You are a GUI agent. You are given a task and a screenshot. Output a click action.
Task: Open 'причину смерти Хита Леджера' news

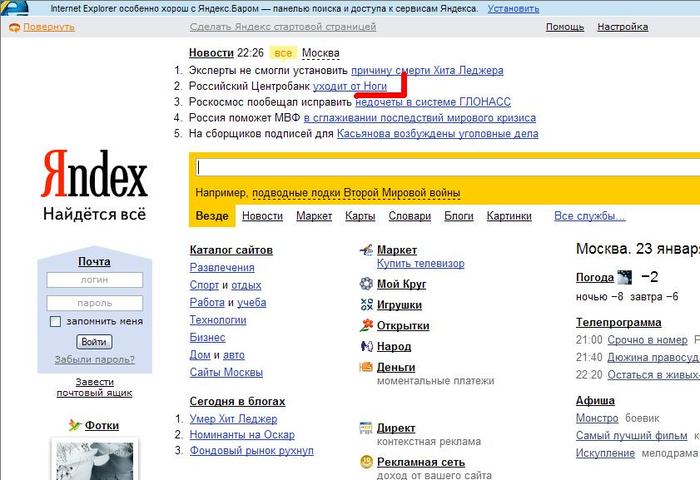point(427,71)
